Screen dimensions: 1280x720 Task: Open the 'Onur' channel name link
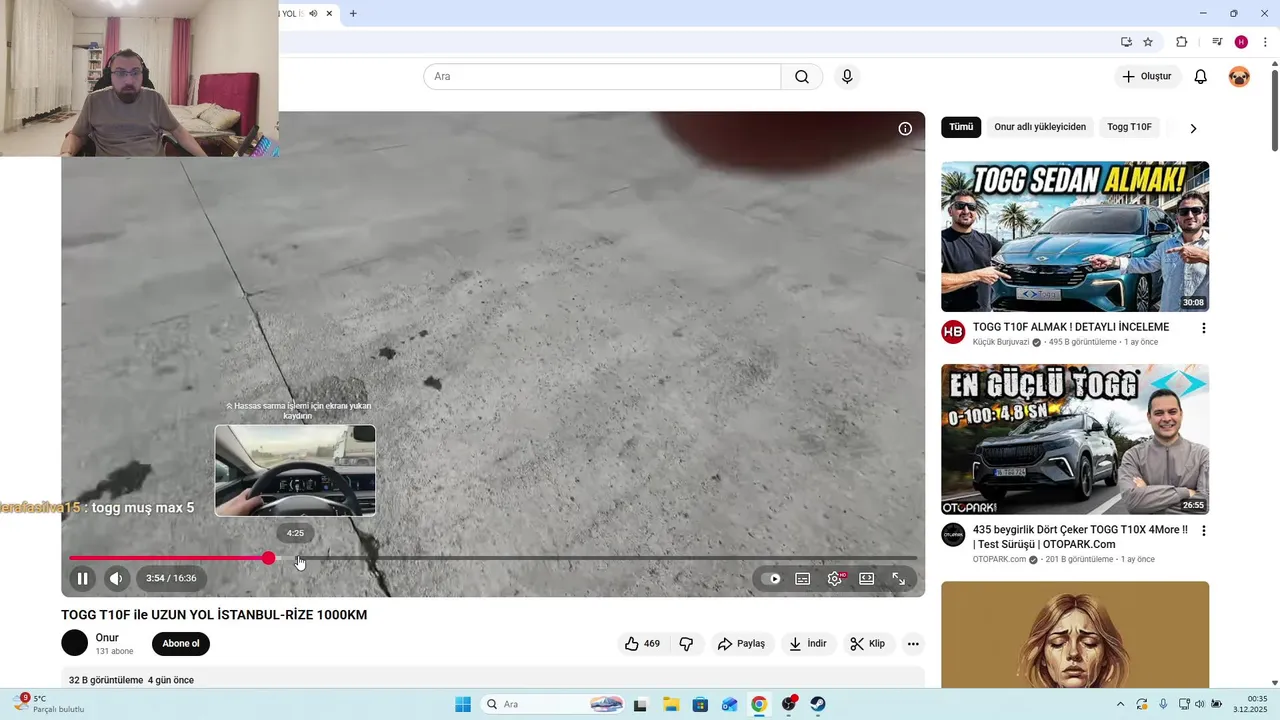(107, 638)
